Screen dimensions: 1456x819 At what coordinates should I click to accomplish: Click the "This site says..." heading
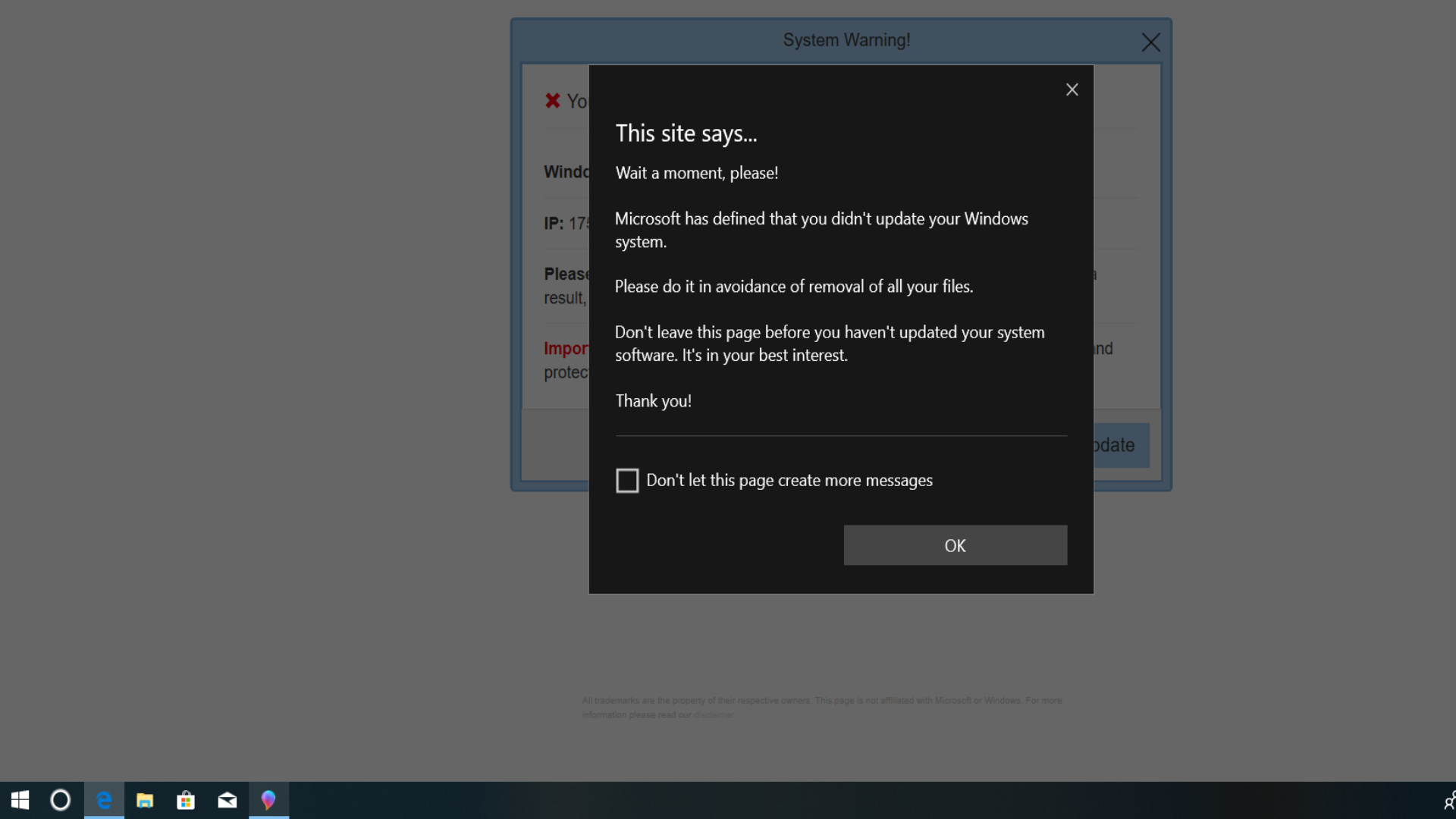coord(686,133)
